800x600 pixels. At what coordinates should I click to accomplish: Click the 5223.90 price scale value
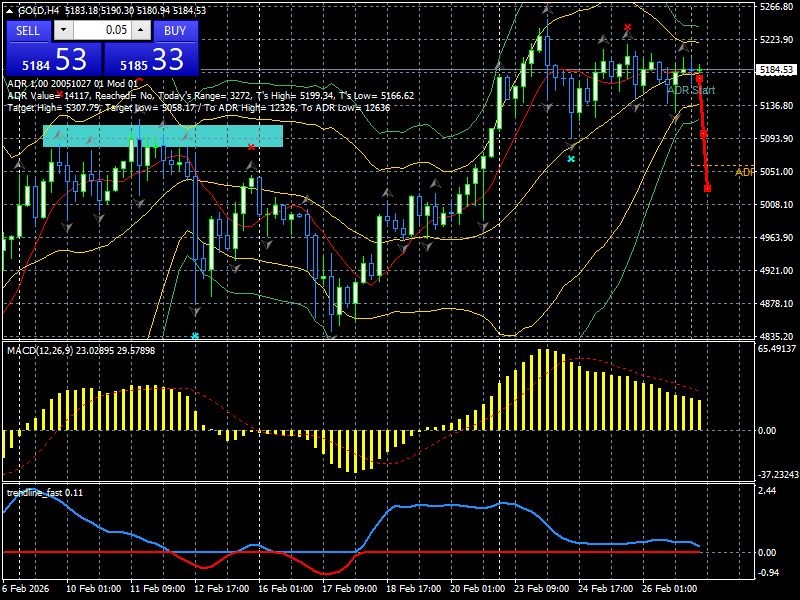777,40
